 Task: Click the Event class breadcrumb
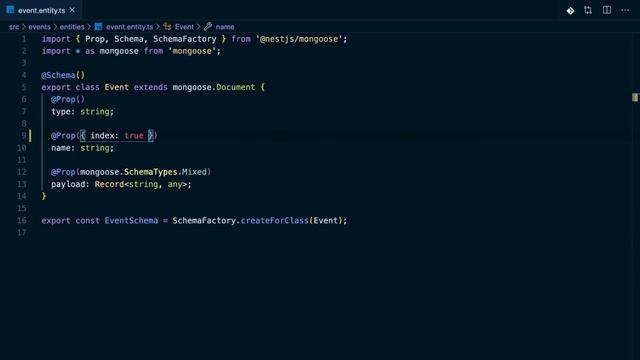(184, 27)
